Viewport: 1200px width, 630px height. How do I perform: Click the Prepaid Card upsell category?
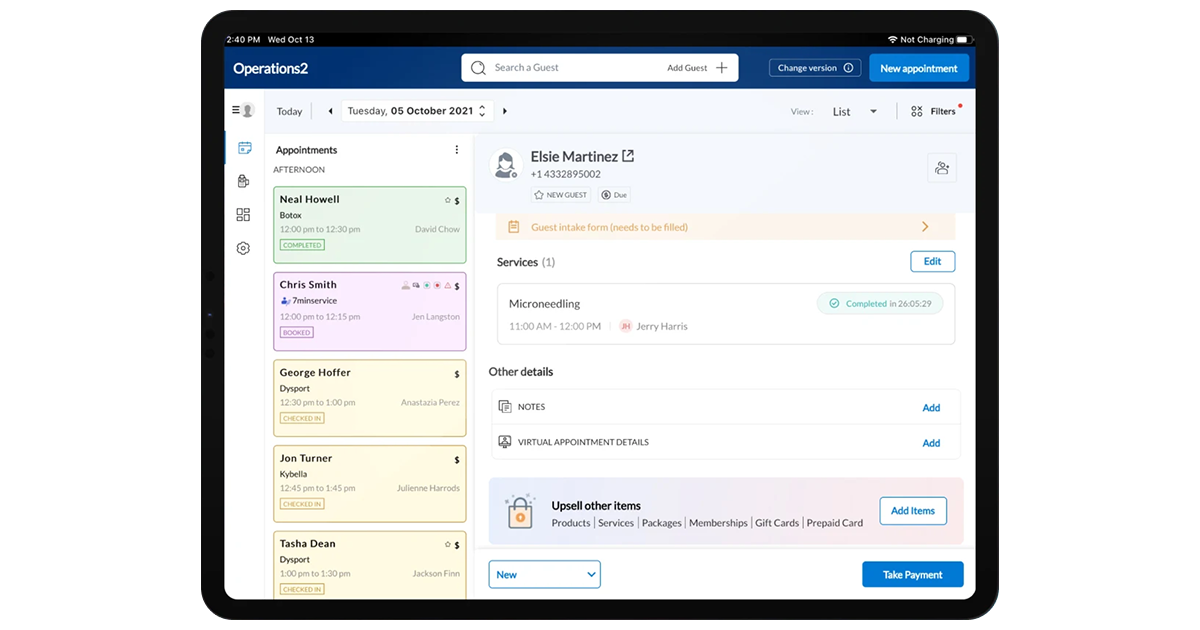pos(835,523)
